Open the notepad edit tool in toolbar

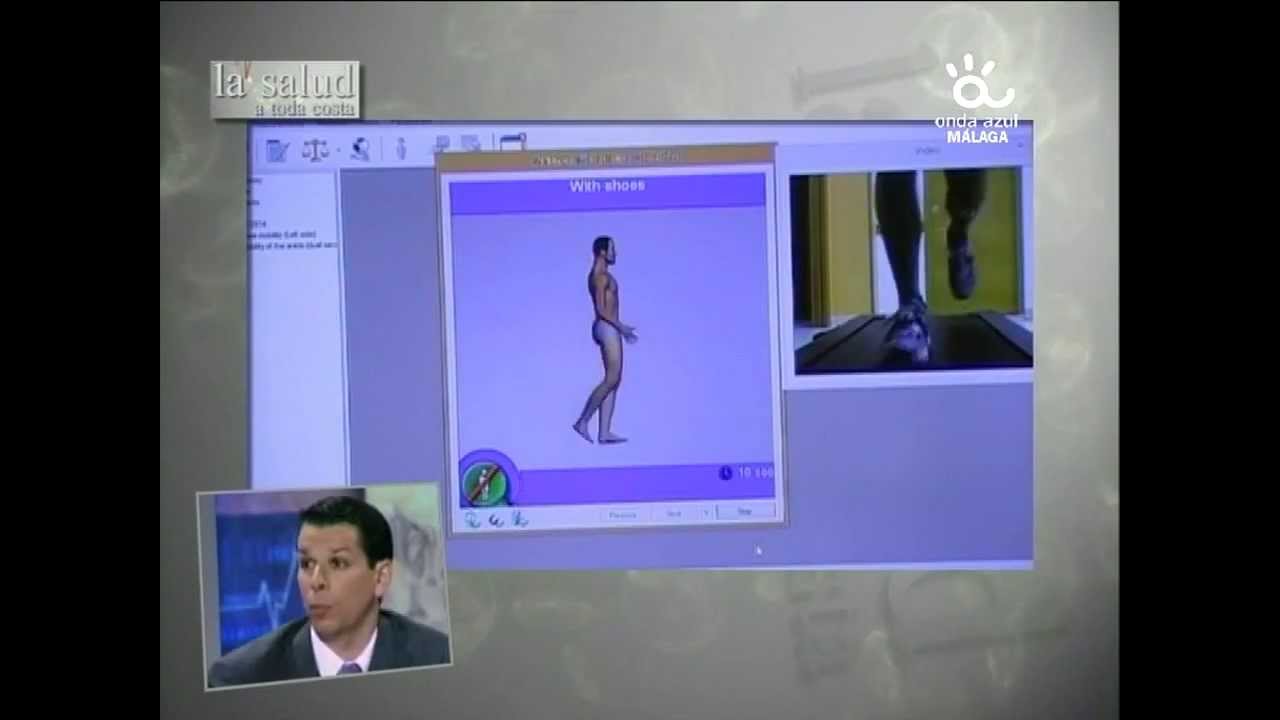(x=277, y=150)
